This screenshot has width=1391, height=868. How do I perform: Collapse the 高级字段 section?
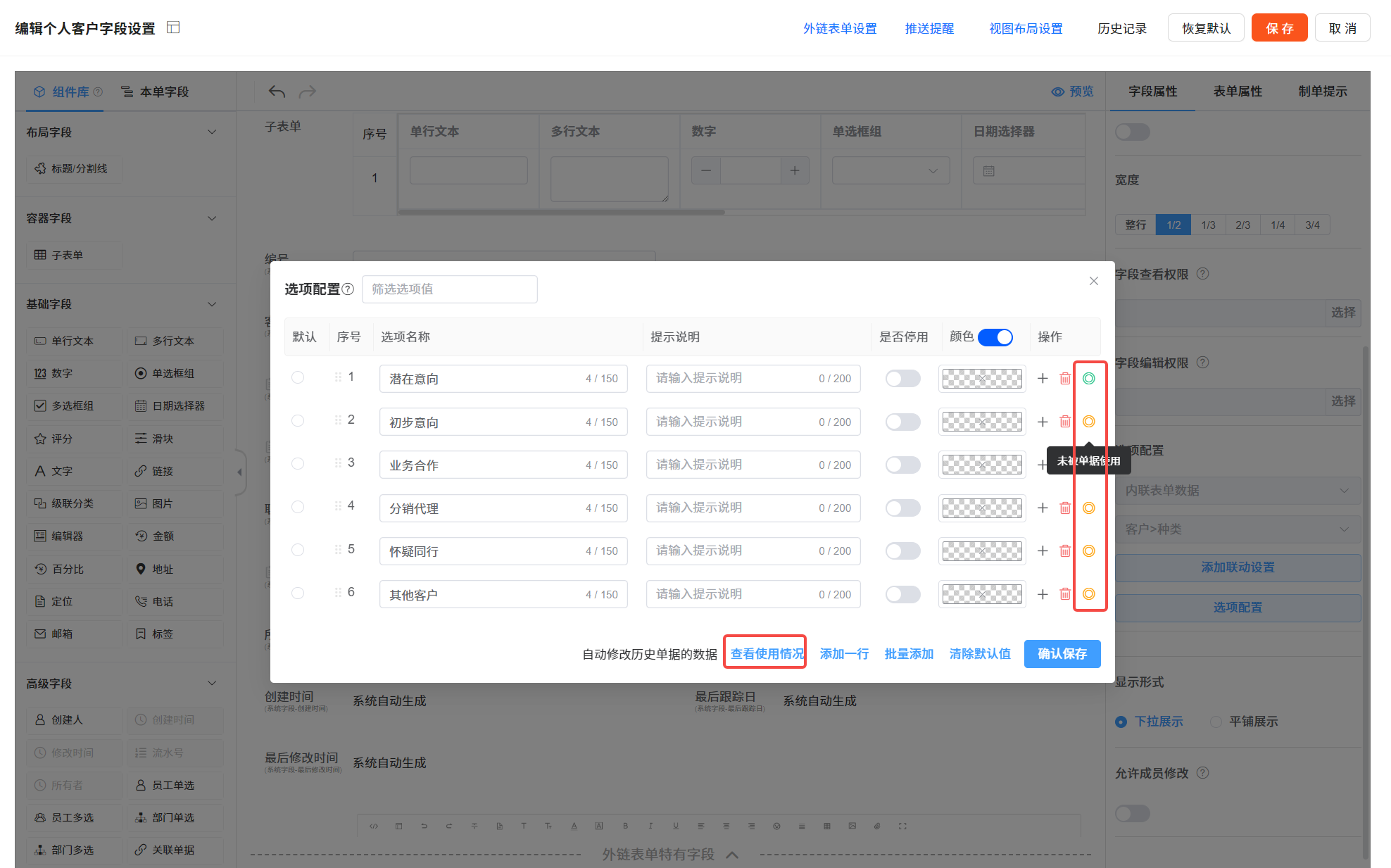coord(212,684)
